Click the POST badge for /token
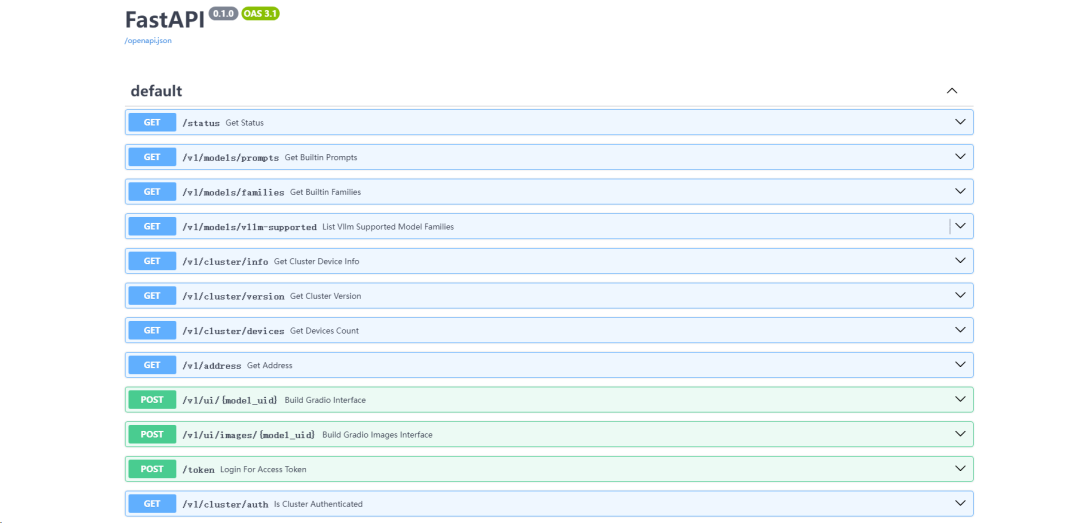1080x523 pixels. 152,469
